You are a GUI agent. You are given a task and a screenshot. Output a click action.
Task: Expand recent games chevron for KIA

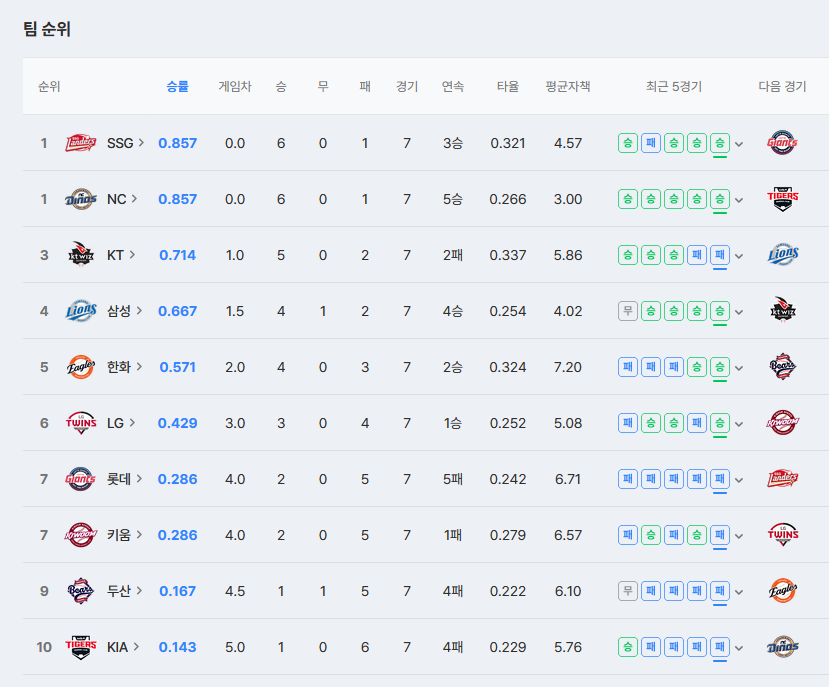tap(739, 648)
